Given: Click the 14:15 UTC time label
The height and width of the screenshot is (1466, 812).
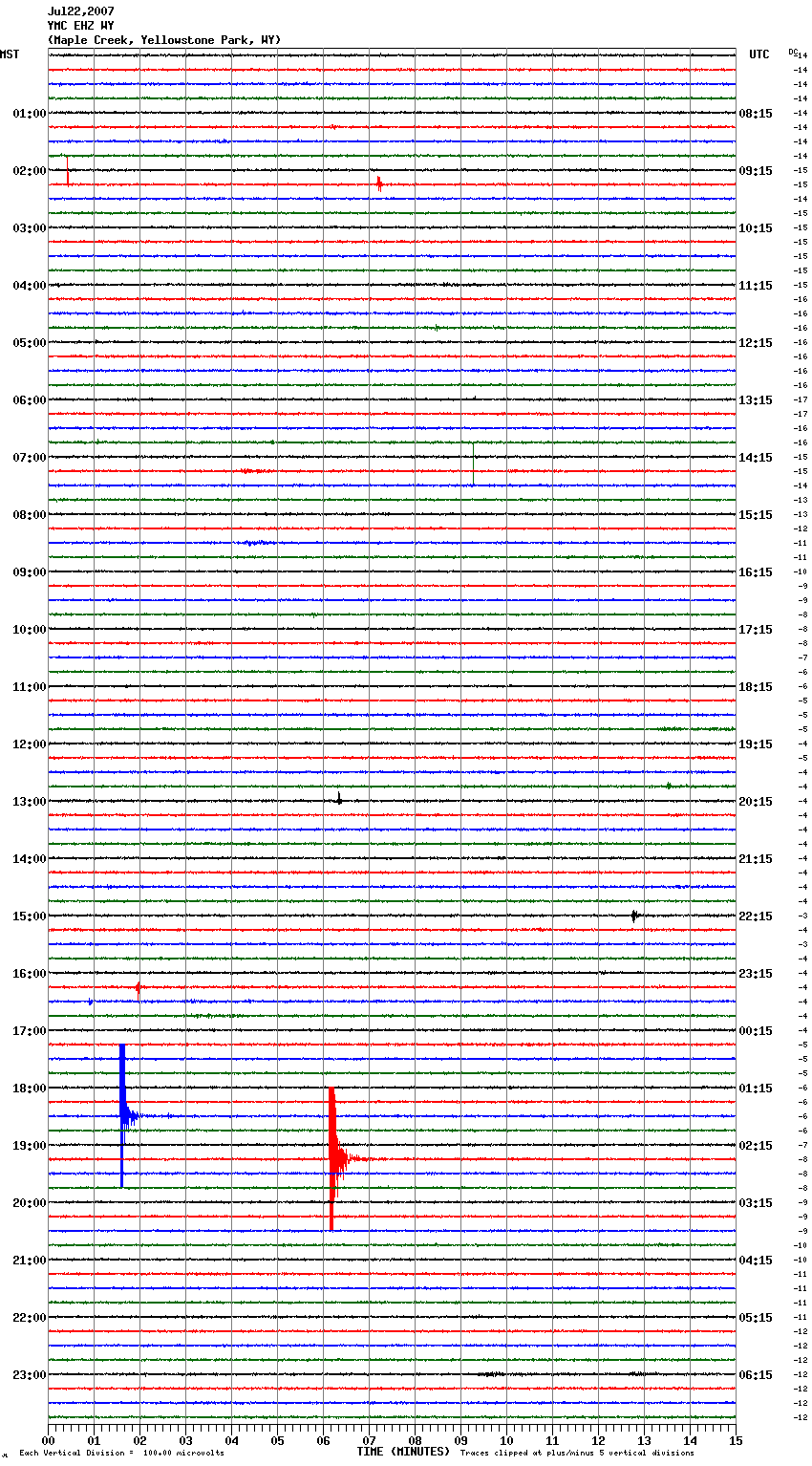Looking at the screenshot, I should click(x=756, y=458).
